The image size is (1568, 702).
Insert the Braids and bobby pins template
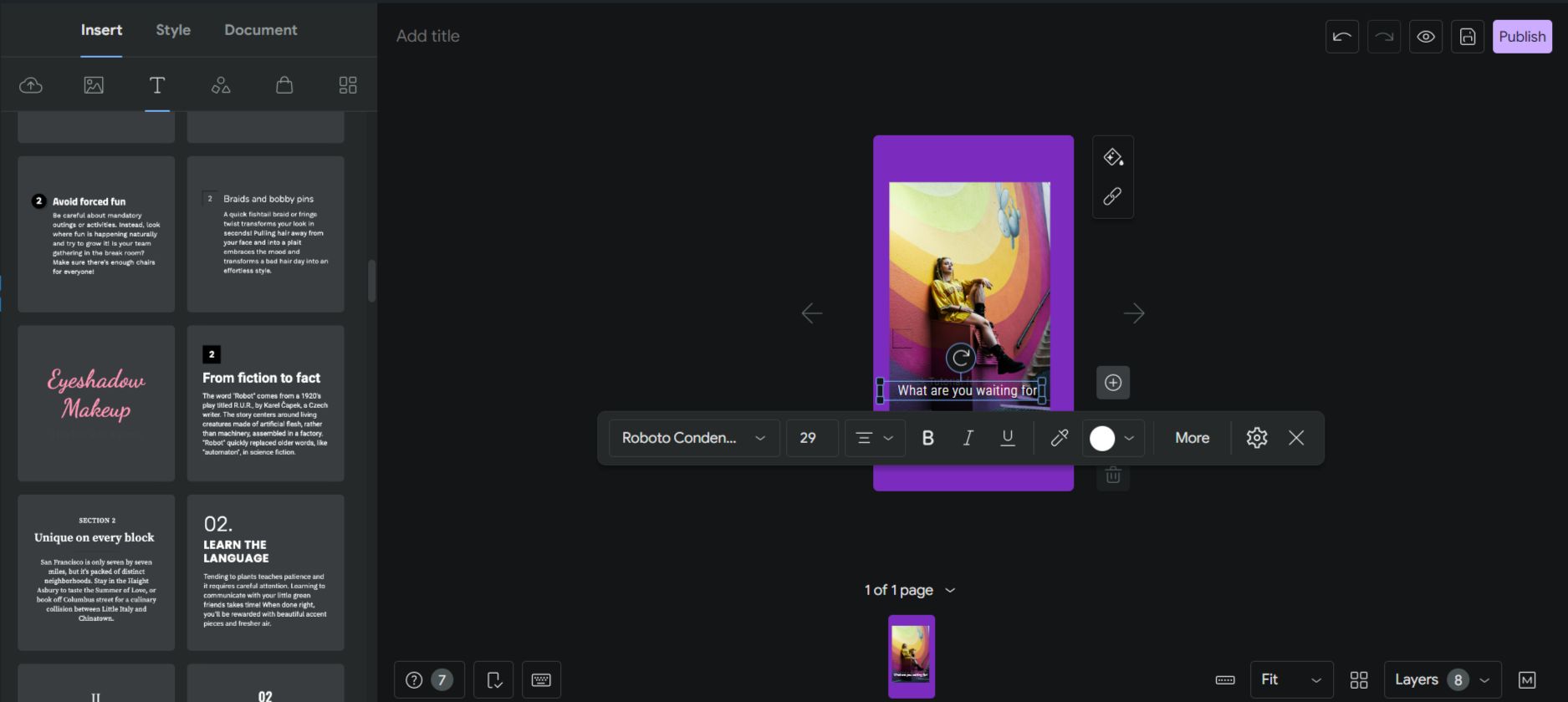pyautogui.click(x=266, y=234)
